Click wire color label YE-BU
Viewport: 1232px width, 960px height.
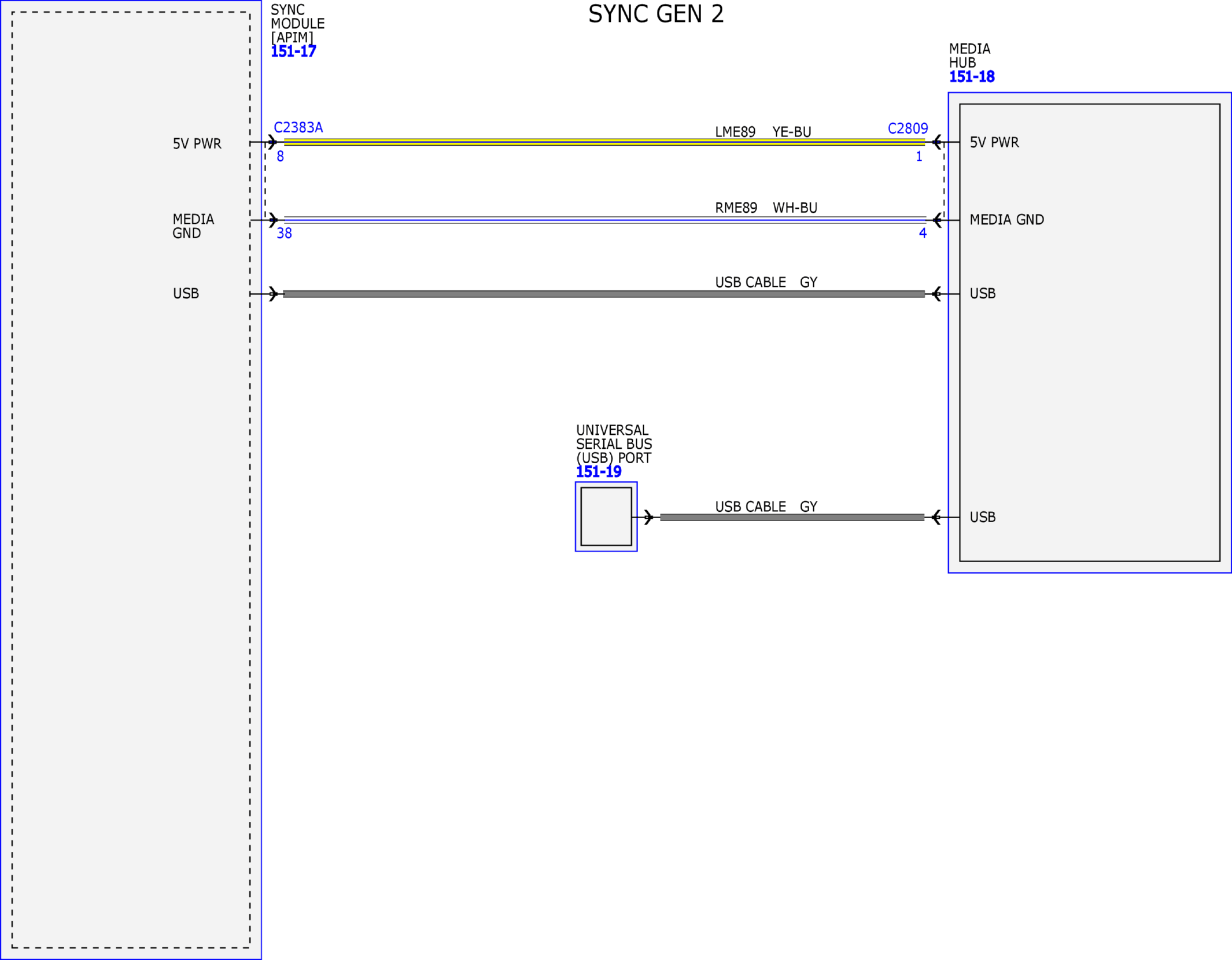792,132
